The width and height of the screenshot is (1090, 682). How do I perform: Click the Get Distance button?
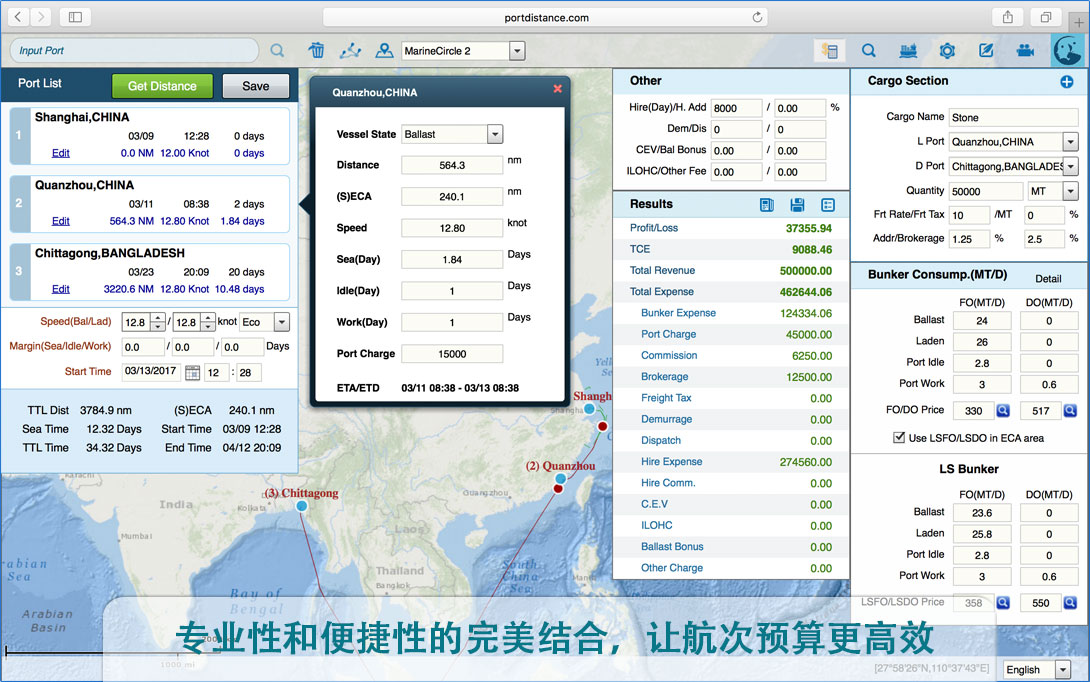[162, 86]
